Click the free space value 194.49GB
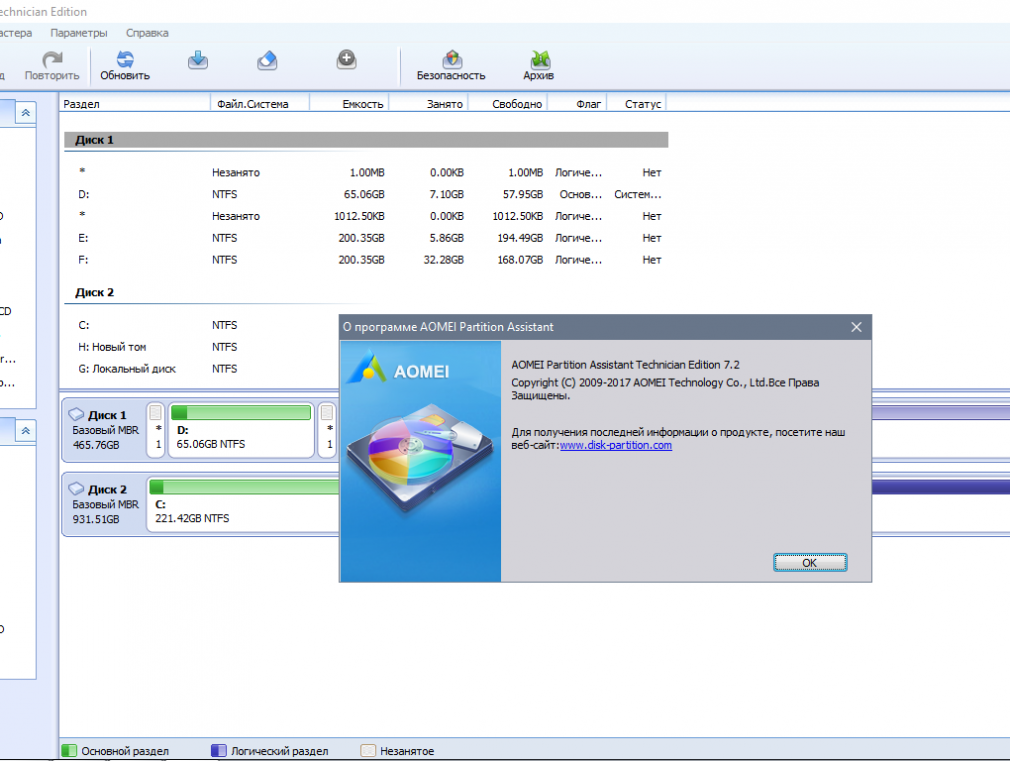Viewport: 1010px width, 761px height. 520,238
